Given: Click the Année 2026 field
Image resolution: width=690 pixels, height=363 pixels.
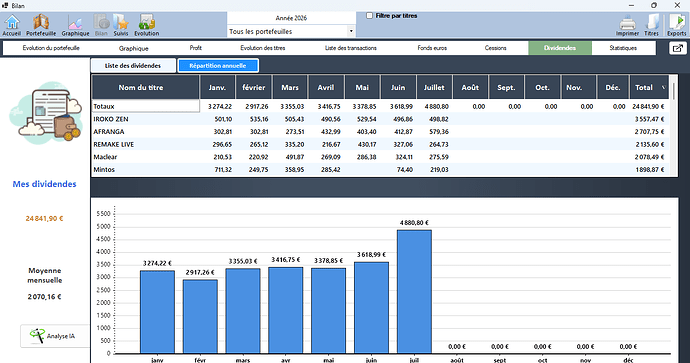Looking at the screenshot, I should pyautogui.click(x=291, y=18).
